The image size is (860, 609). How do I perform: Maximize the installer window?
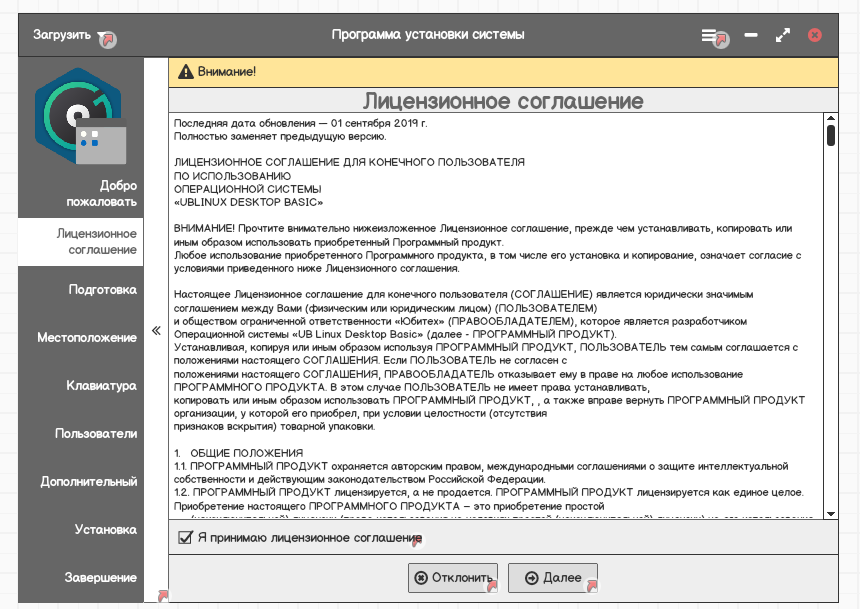[x=782, y=35]
